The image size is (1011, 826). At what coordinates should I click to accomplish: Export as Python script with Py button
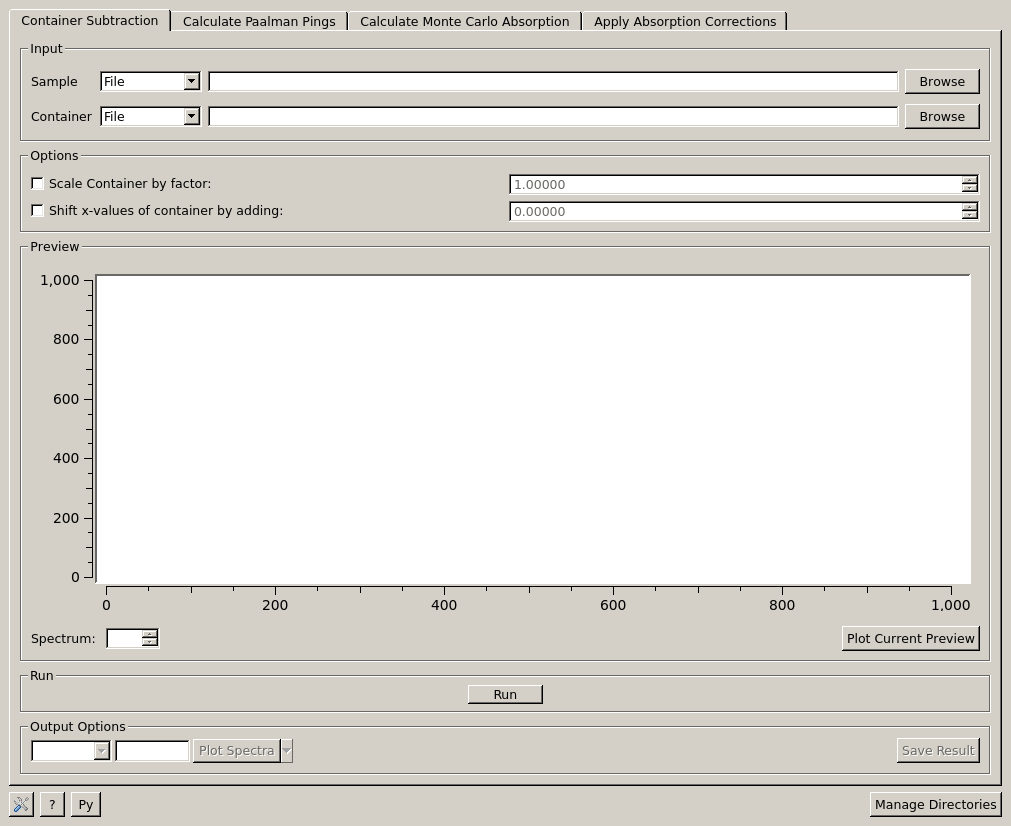pyautogui.click(x=86, y=804)
